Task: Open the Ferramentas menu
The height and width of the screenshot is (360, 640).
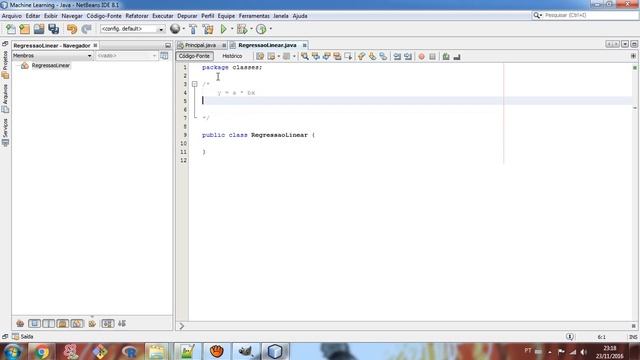Action: 254,16
